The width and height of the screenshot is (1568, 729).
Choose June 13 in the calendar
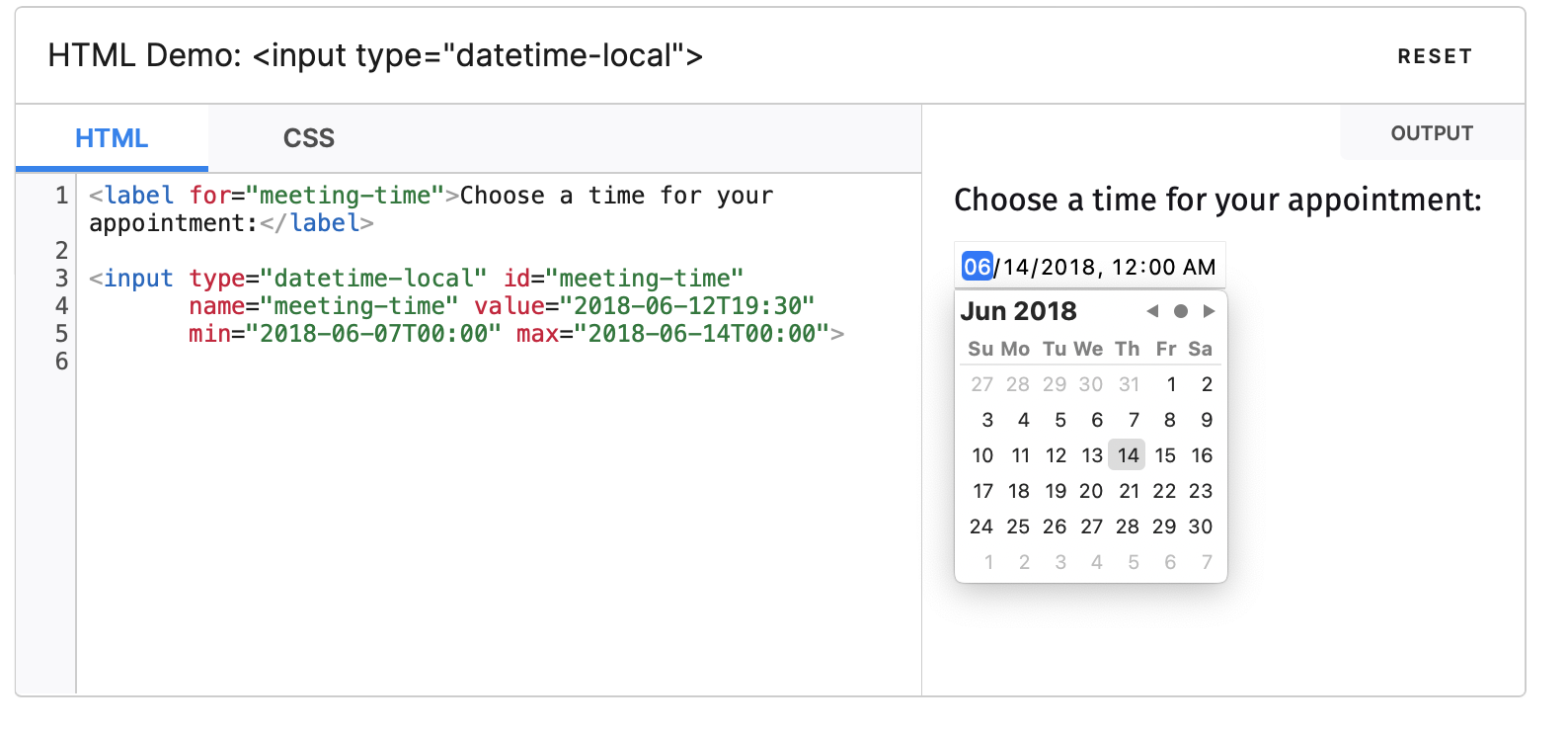[1091, 455]
